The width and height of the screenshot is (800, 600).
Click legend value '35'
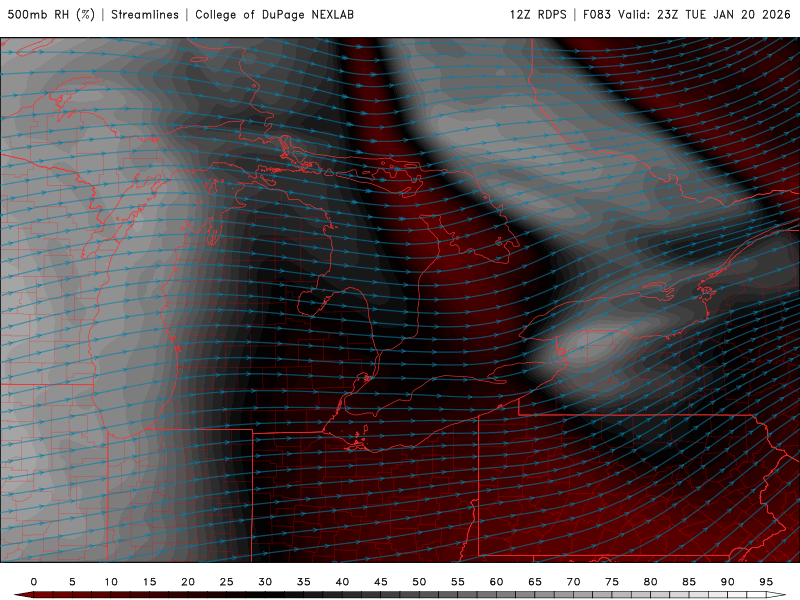click(304, 582)
